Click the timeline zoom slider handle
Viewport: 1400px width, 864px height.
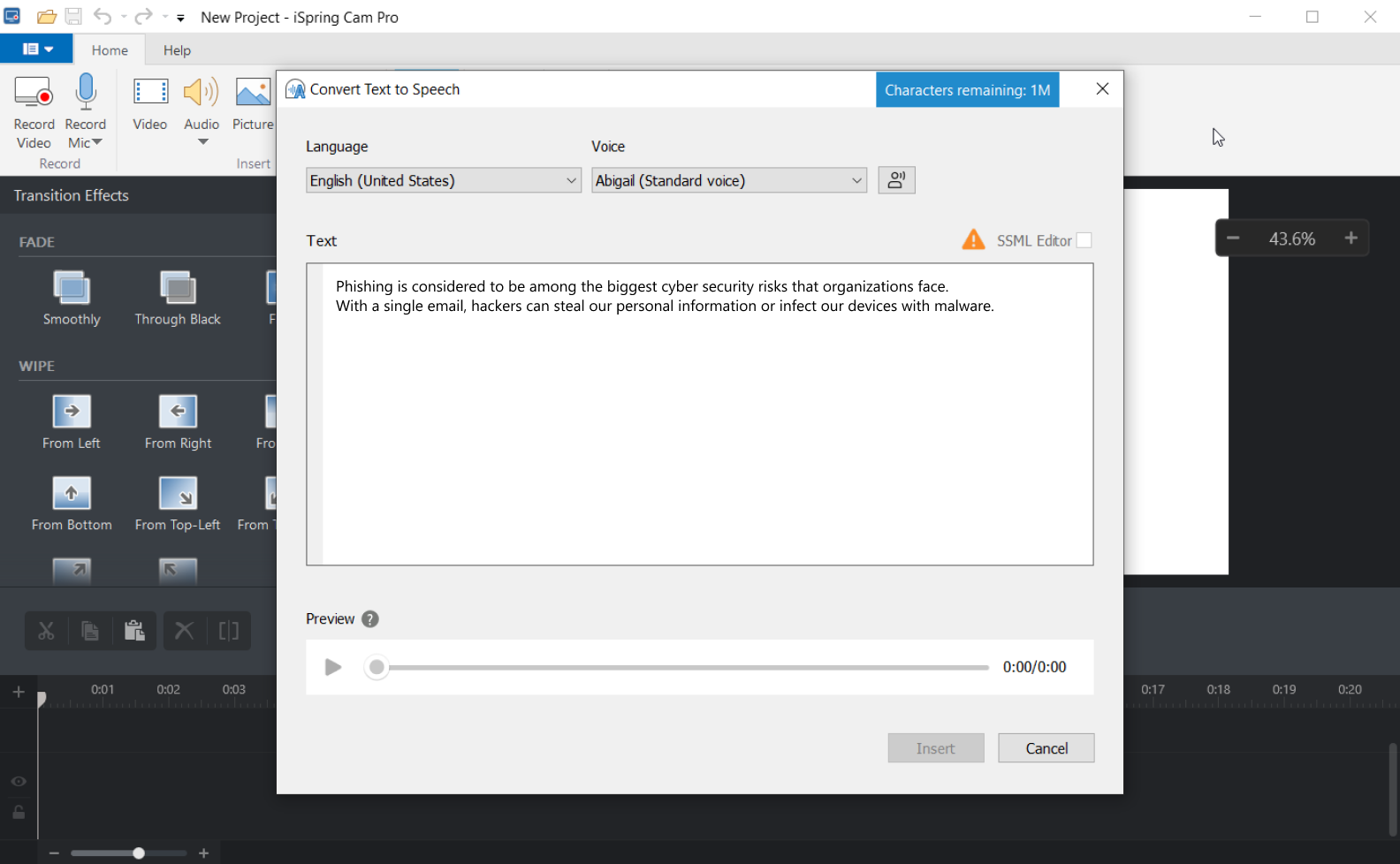(x=139, y=853)
